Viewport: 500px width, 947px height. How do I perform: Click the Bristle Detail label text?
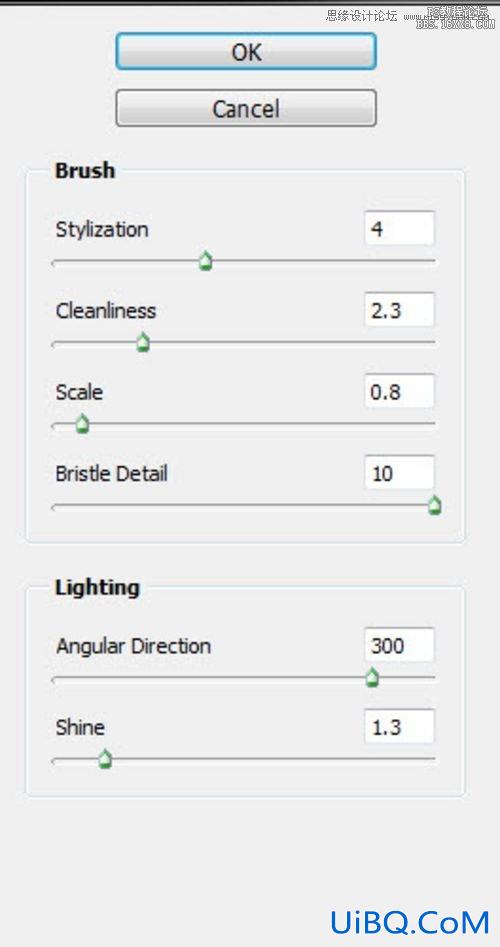click(x=112, y=474)
